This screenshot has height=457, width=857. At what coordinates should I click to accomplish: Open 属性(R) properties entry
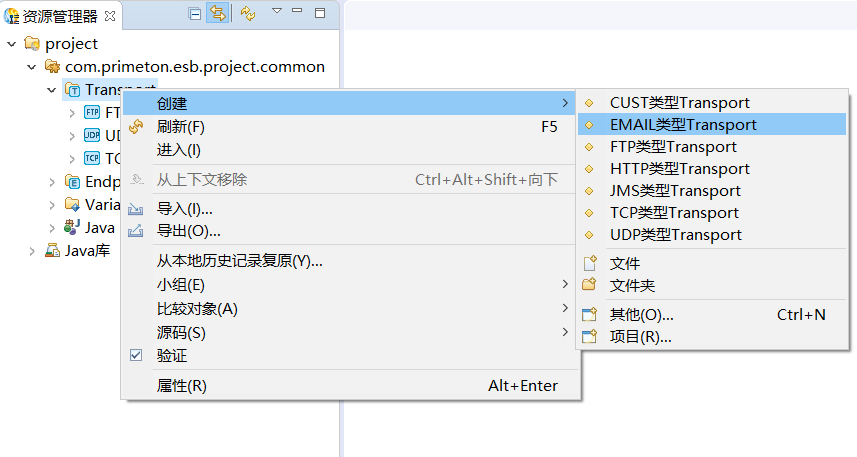point(182,386)
